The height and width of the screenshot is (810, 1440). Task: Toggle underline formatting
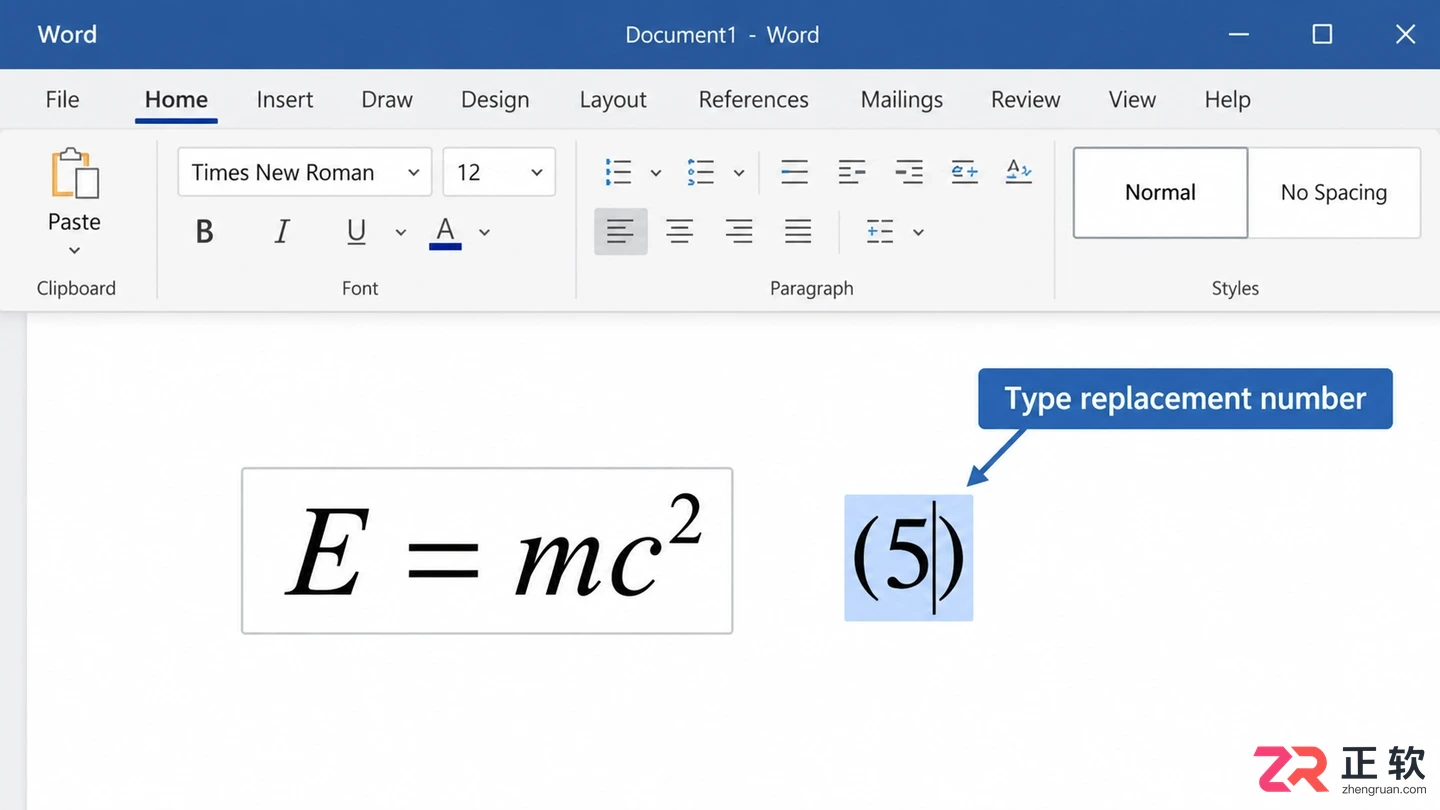tap(356, 232)
